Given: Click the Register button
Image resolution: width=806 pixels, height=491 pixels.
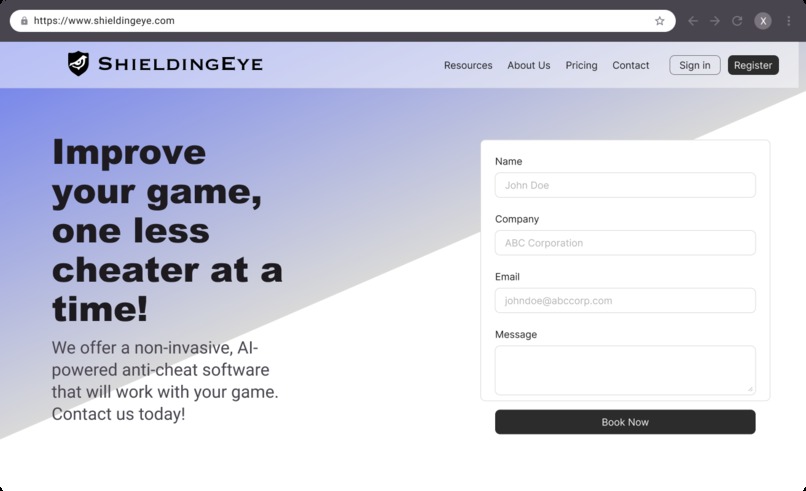Looking at the screenshot, I should [x=753, y=65].
